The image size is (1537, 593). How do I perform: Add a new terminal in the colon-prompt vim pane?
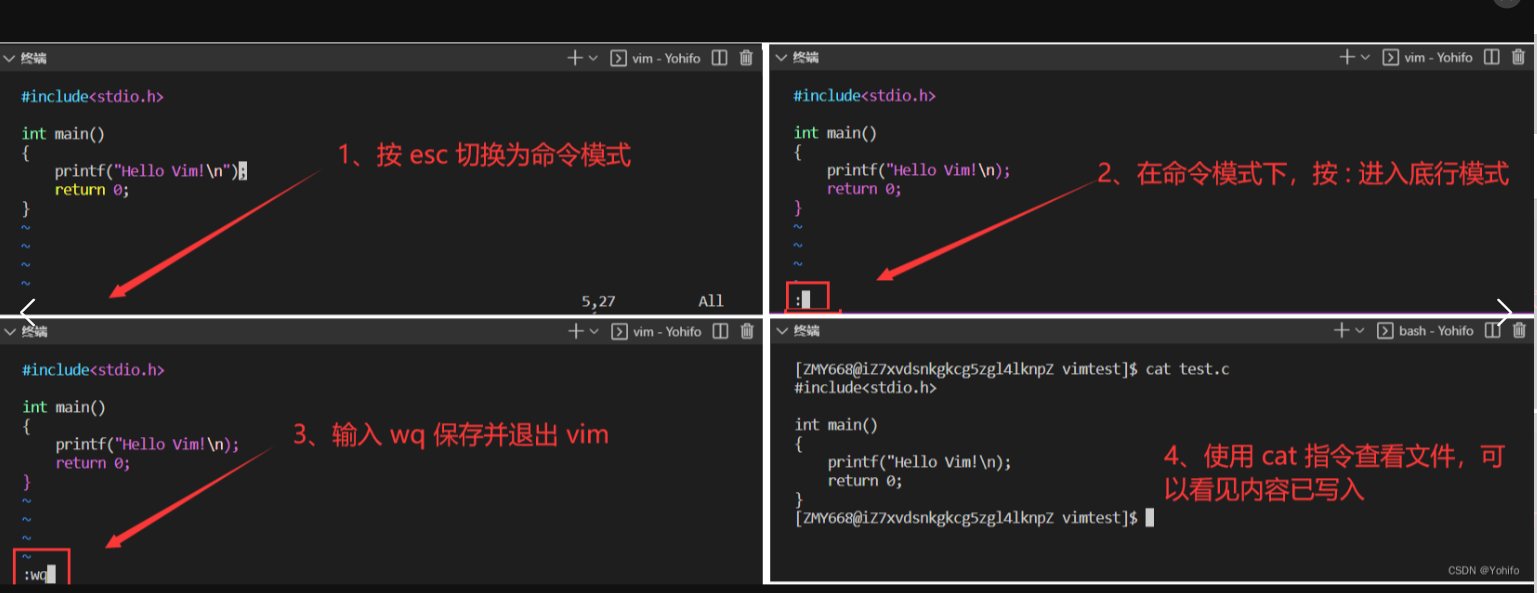coord(1346,57)
